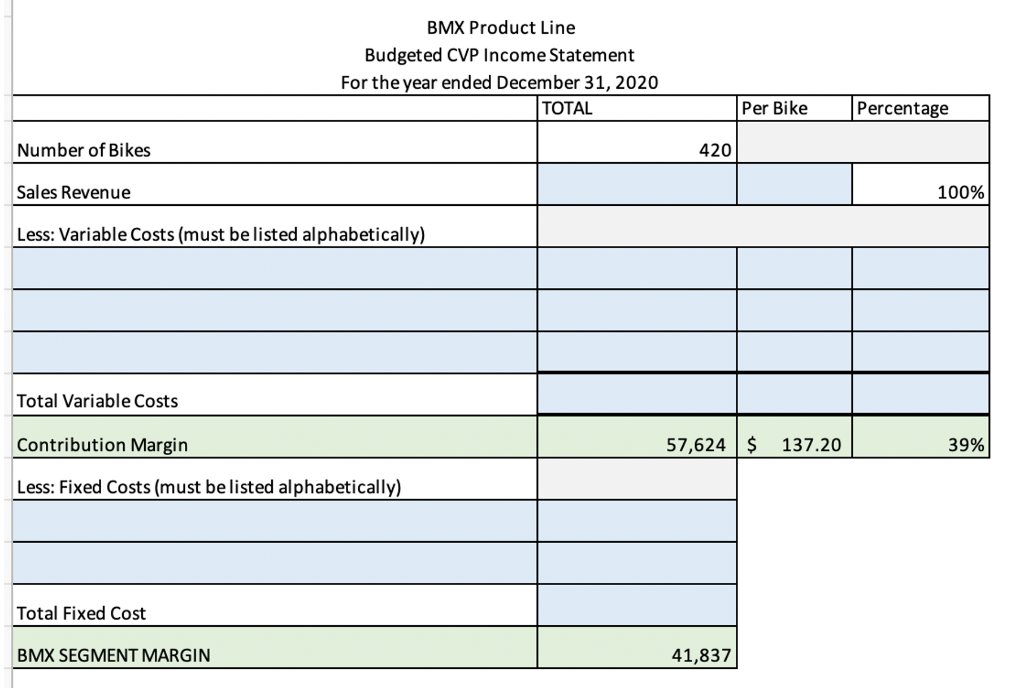Click the 'Less: Fixed Costs' label
Image resolution: width=1024 pixels, height=688 pixels.
click(275, 479)
